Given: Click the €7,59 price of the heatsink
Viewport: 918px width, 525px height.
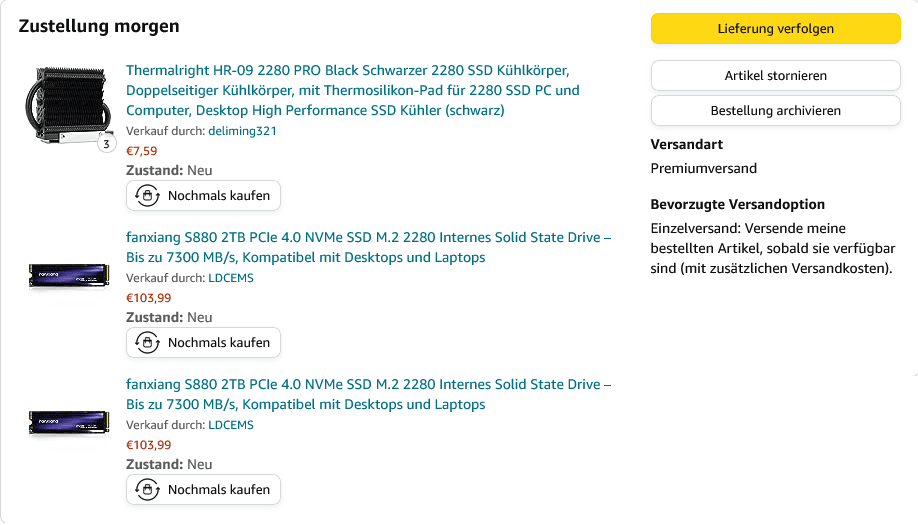Looking at the screenshot, I should coord(141,151).
